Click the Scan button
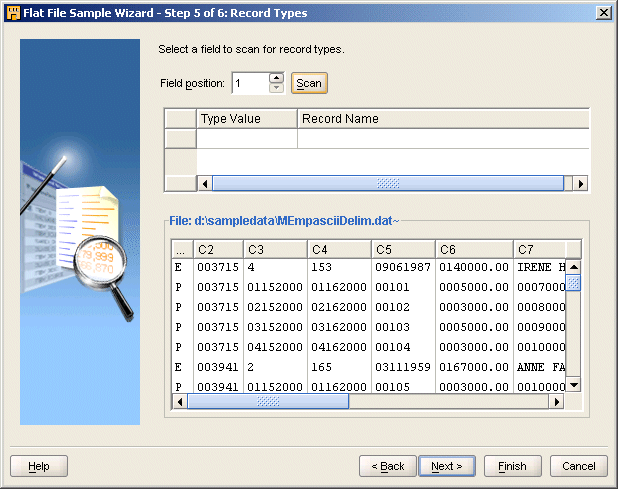Viewport: 618px width, 489px height. [x=309, y=83]
